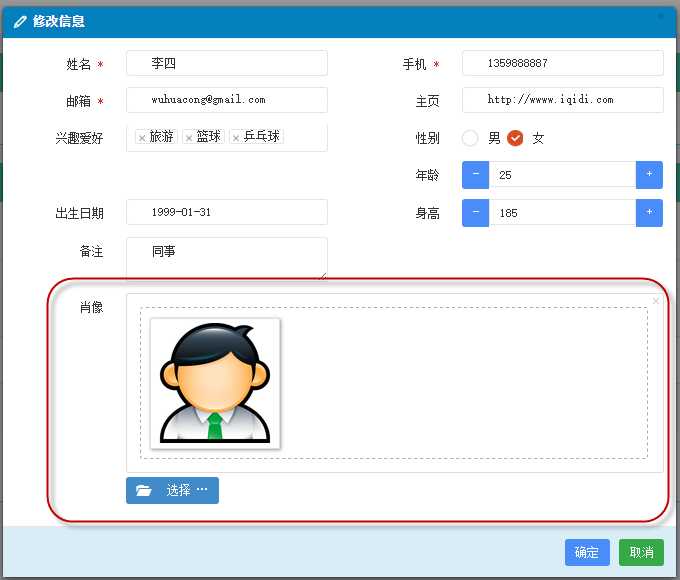Remove the 乒乓球 hobby tag
Image resolution: width=680 pixels, height=580 pixels.
pyautogui.click(x=235, y=138)
